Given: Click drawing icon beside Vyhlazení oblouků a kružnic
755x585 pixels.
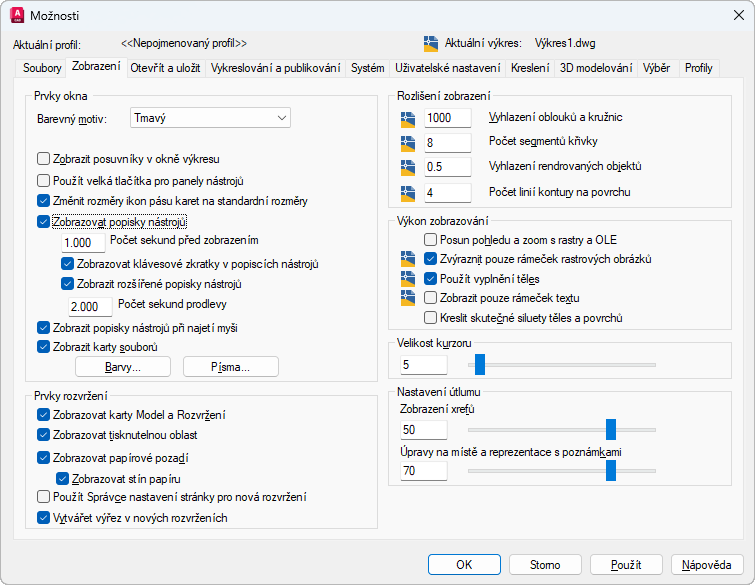Looking at the screenshot, I should pyautogui.click(x=408, y=119).
